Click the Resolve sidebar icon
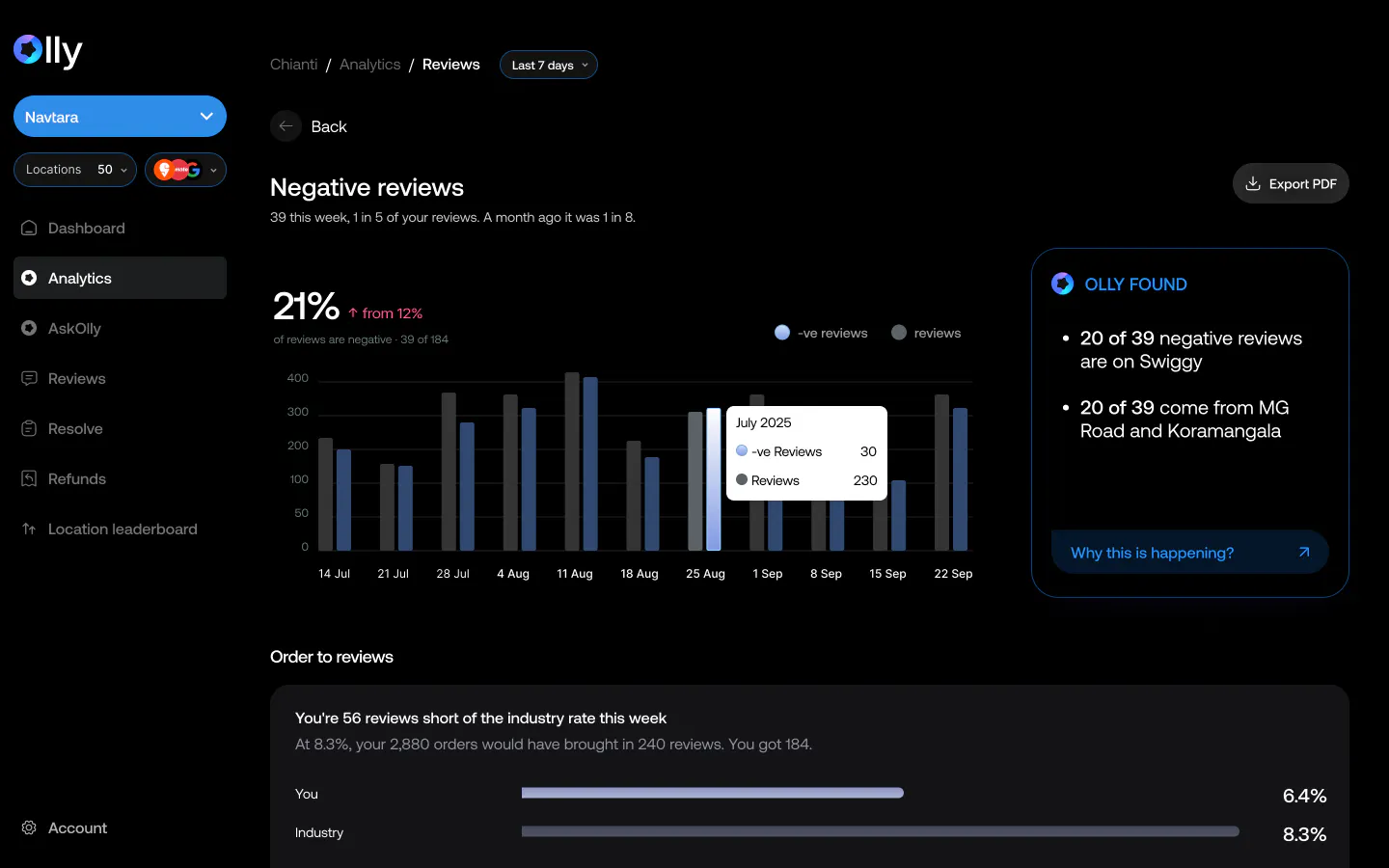This screenshot has width=1389, height=868. coord(29,428)
